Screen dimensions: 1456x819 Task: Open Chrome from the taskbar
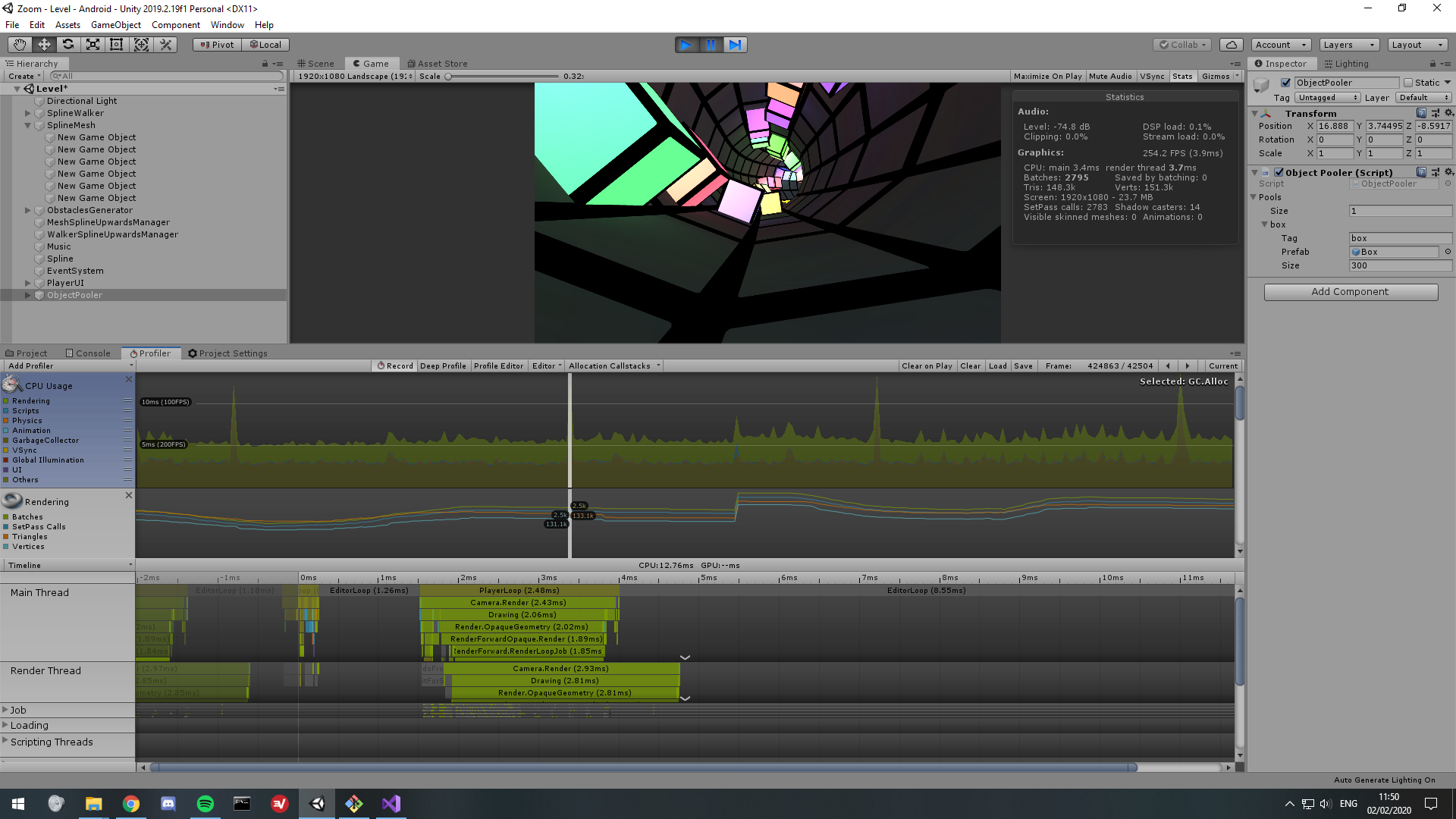pos(131,804)
